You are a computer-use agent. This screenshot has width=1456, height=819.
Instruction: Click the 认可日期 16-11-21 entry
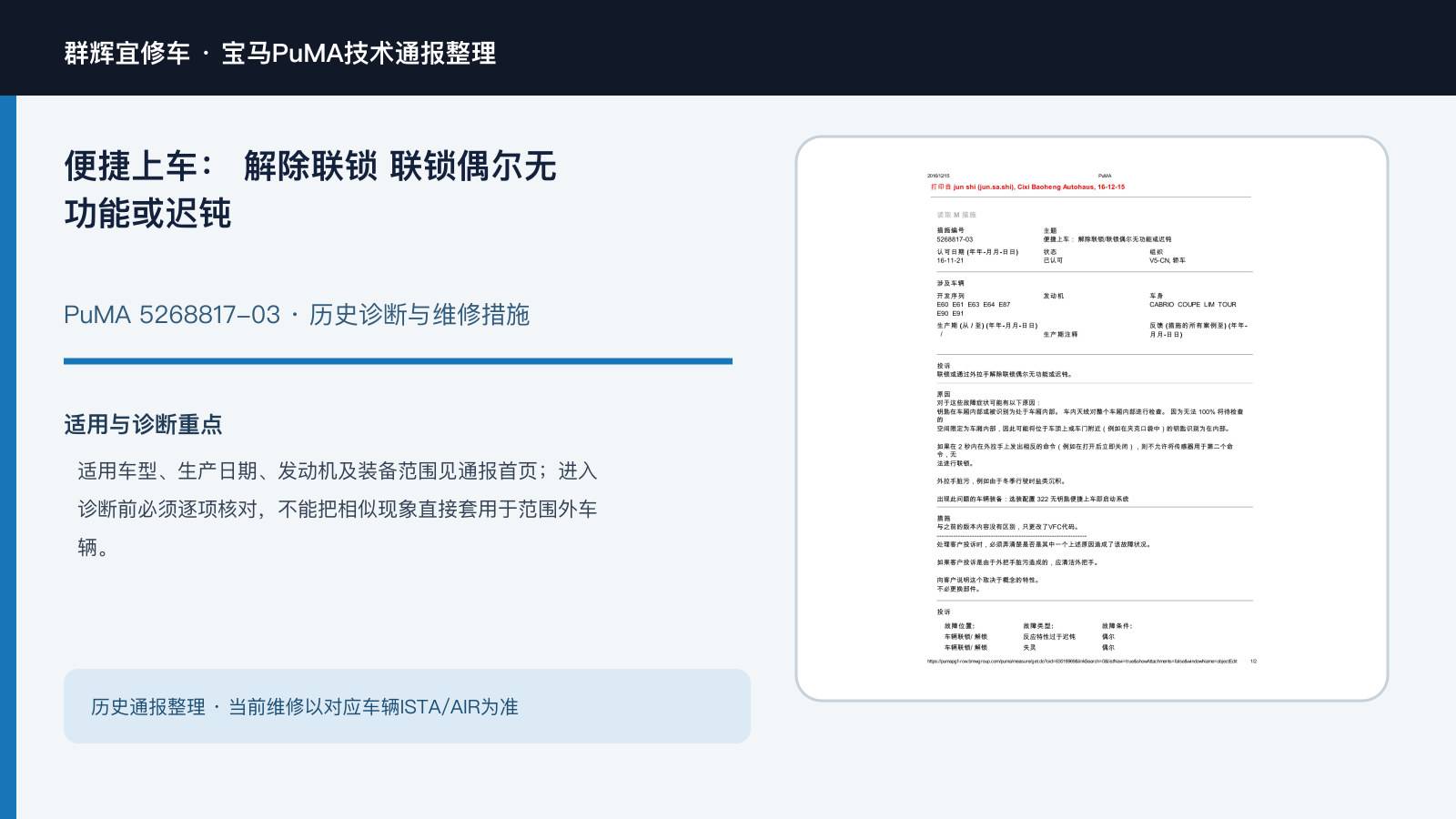977,256
